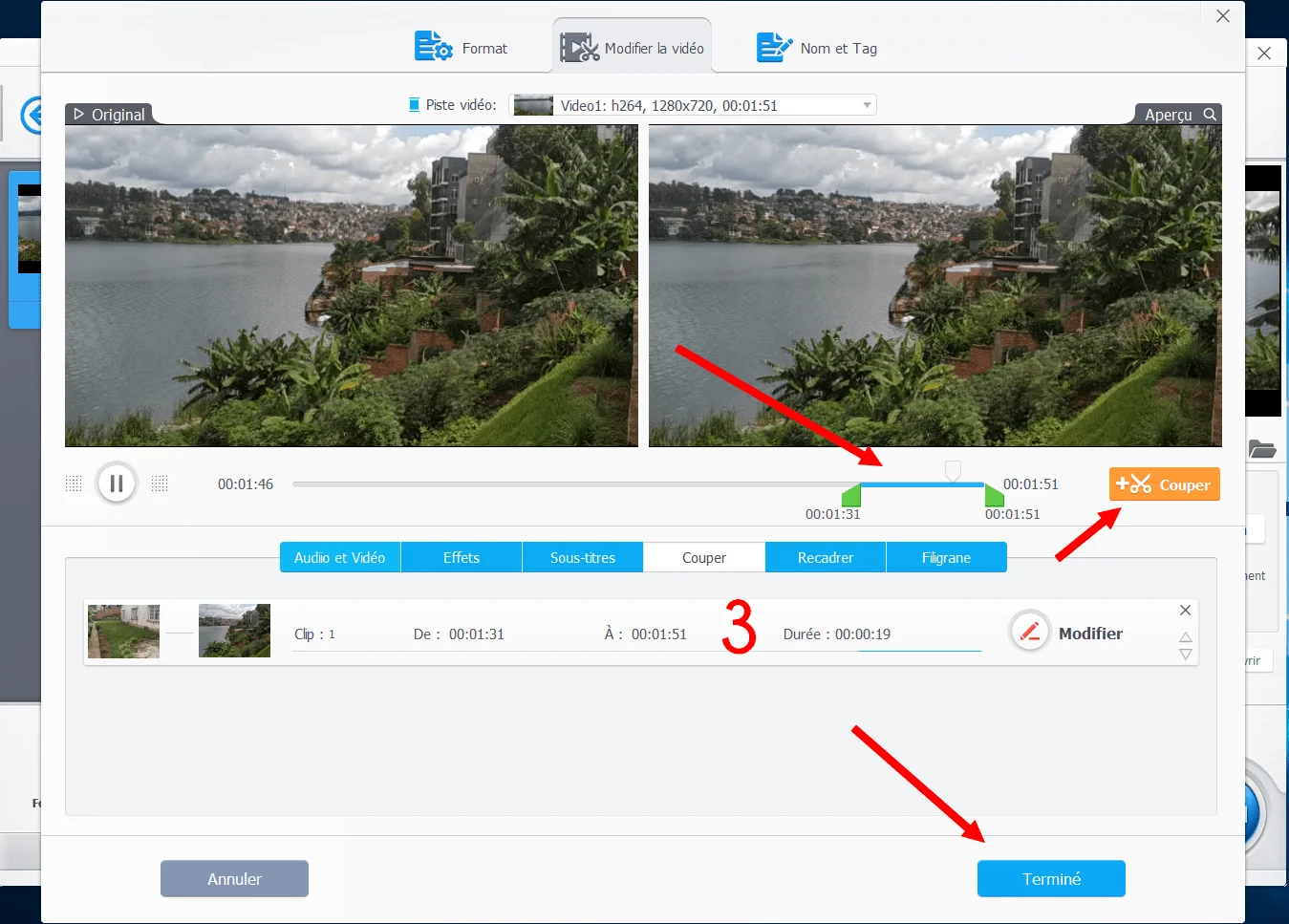Viewport: 1289px width, 924px height.
Task: Click the Annuler button
Action: tap(234, 879)
